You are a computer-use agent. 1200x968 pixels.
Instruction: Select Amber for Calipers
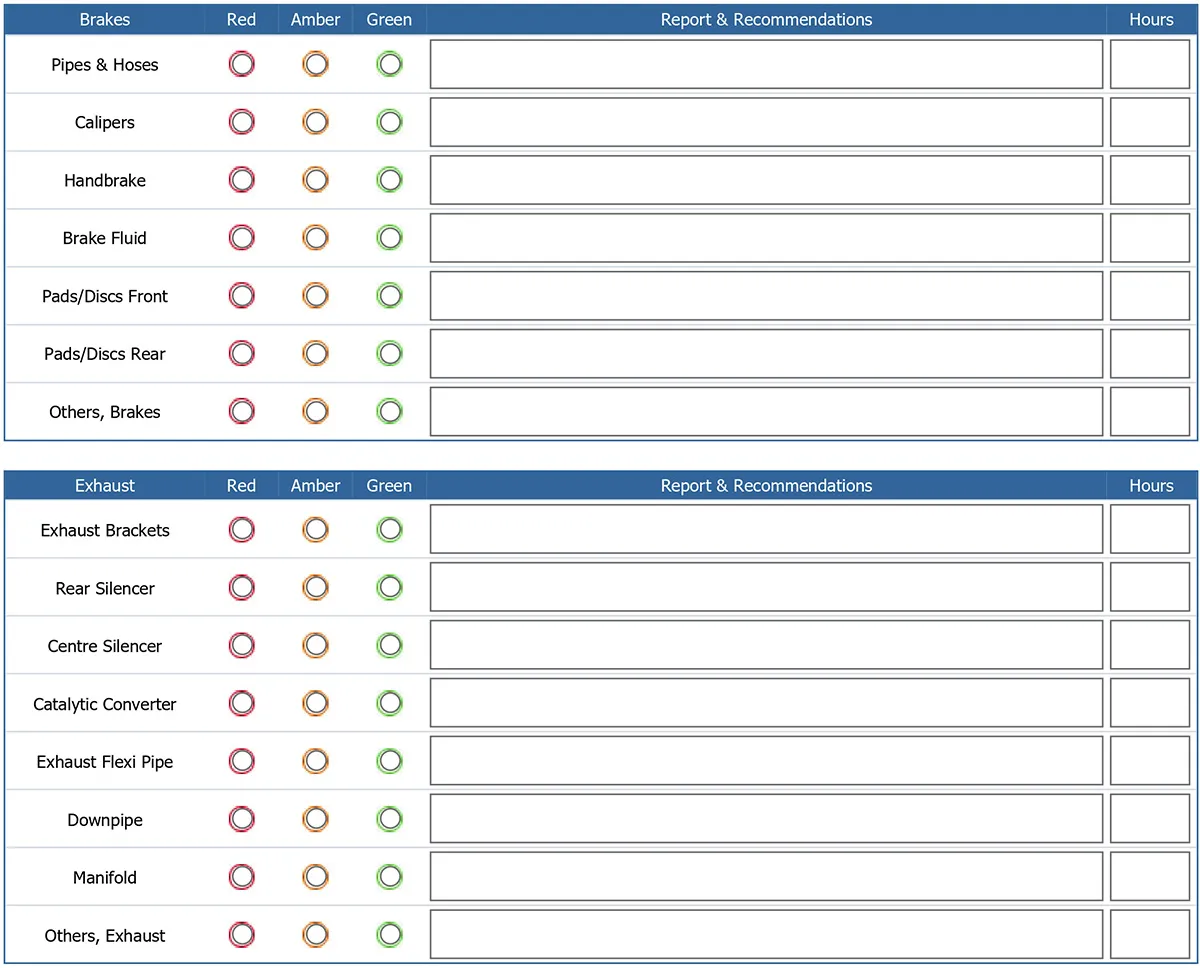[x=315, y=123]
